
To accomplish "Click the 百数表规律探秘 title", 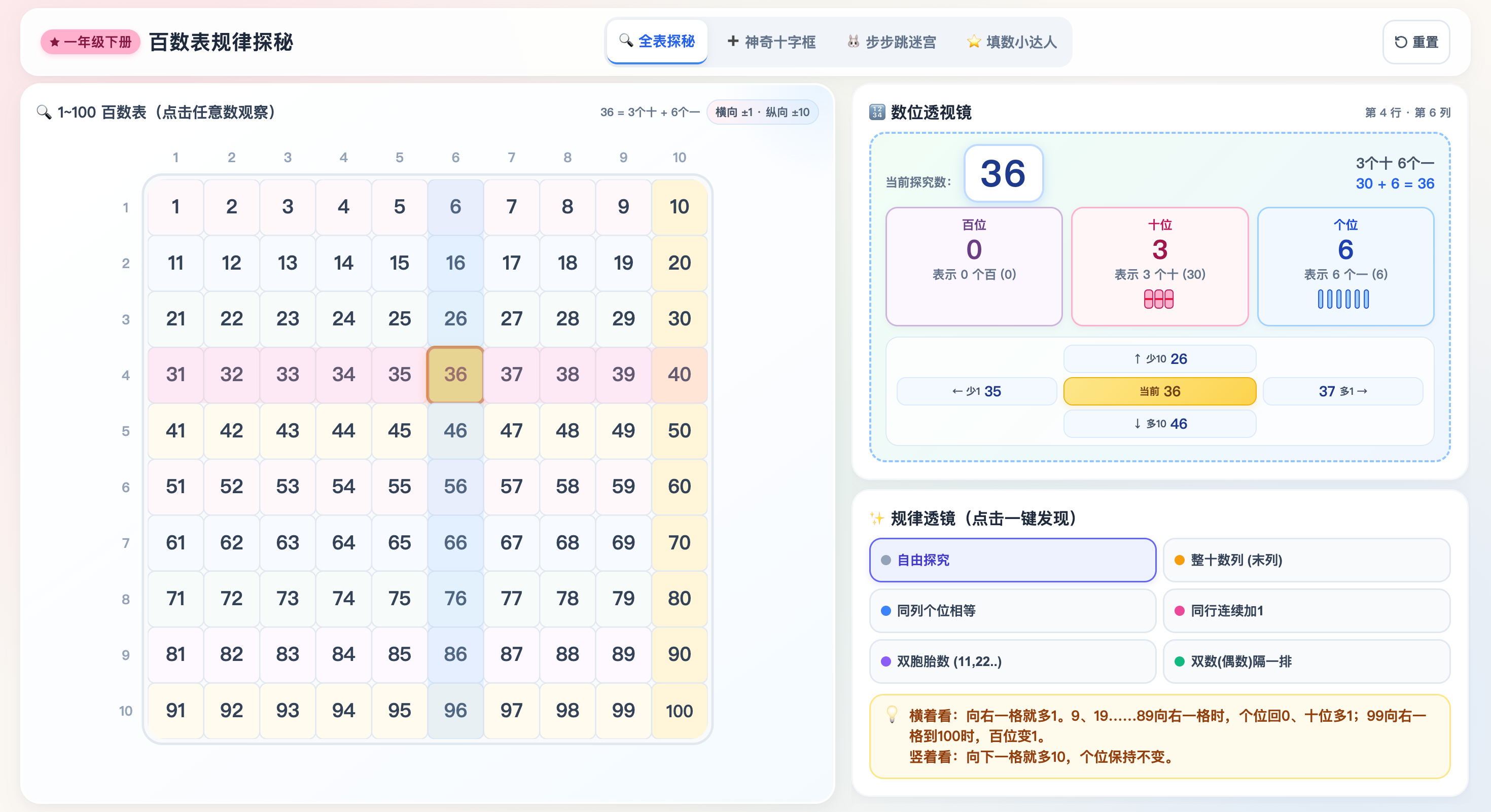I will coord(221,42).
